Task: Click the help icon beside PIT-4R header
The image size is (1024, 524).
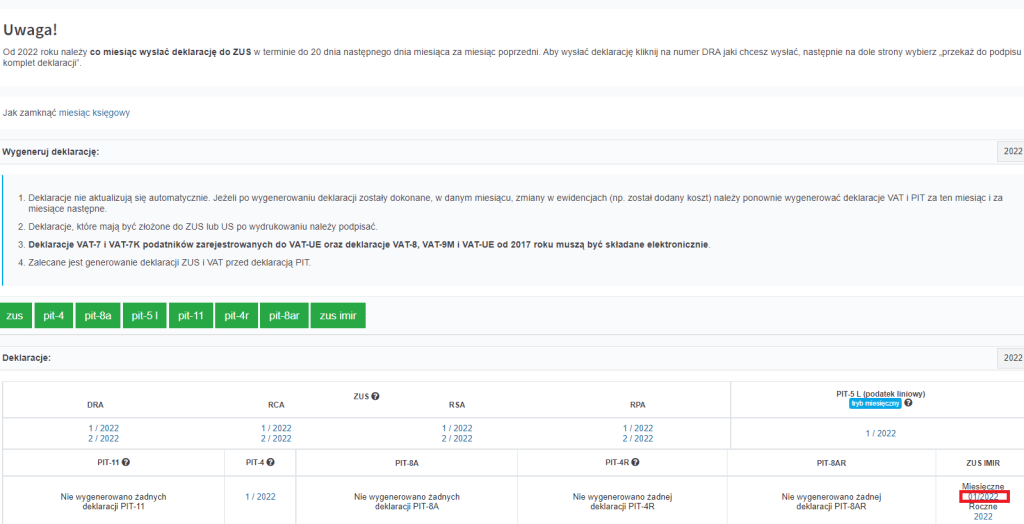Action: pyautogui.click(x=636, y=462)
